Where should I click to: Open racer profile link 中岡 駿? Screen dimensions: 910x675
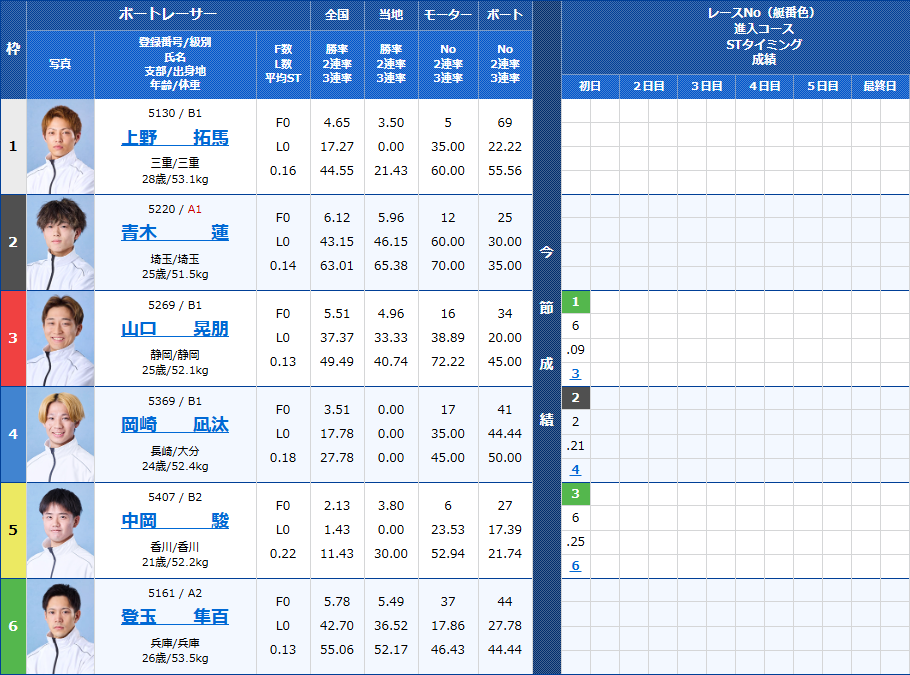[175, 521]
